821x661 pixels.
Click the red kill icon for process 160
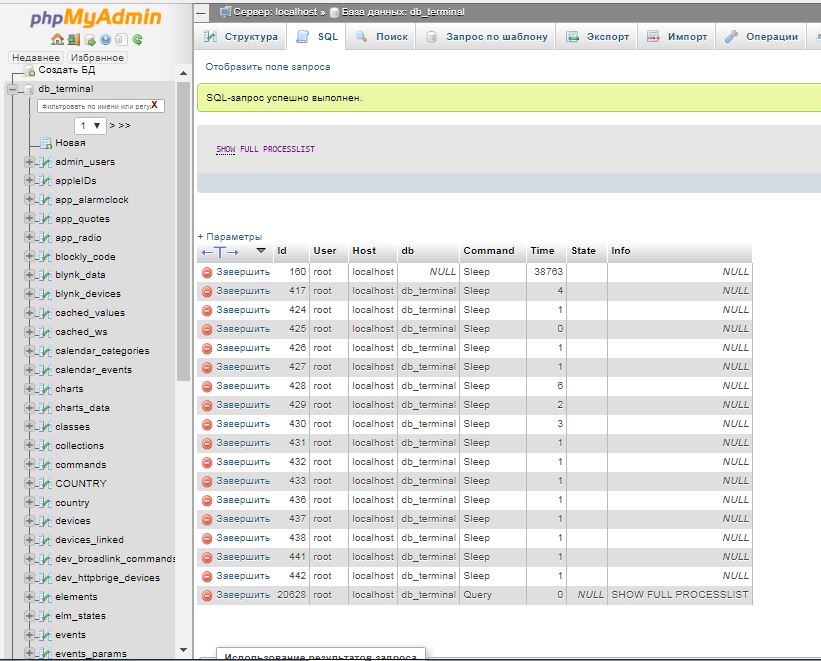pos(207,272)
